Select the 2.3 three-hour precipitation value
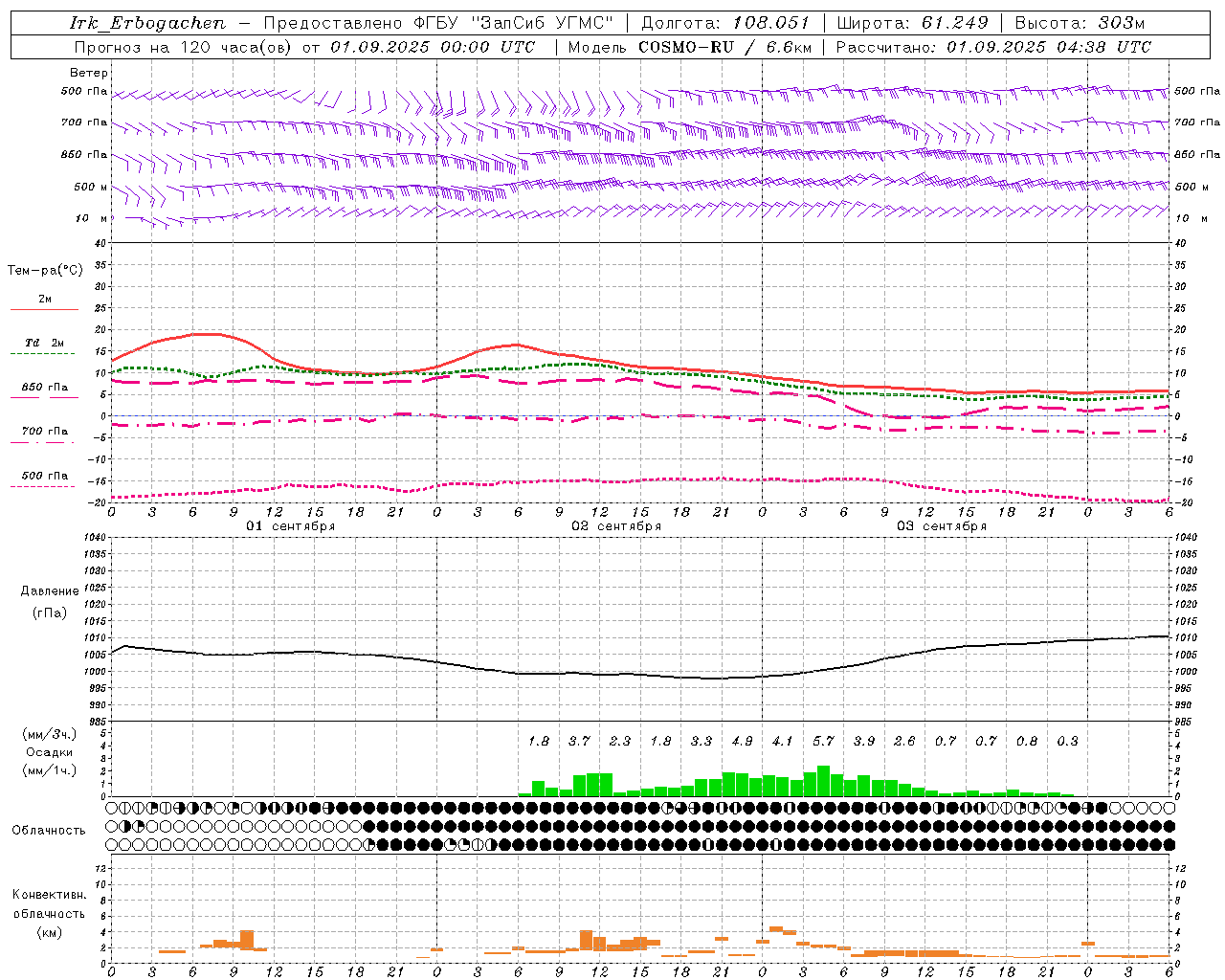The image size is (1225, 980). coord(620,741)
